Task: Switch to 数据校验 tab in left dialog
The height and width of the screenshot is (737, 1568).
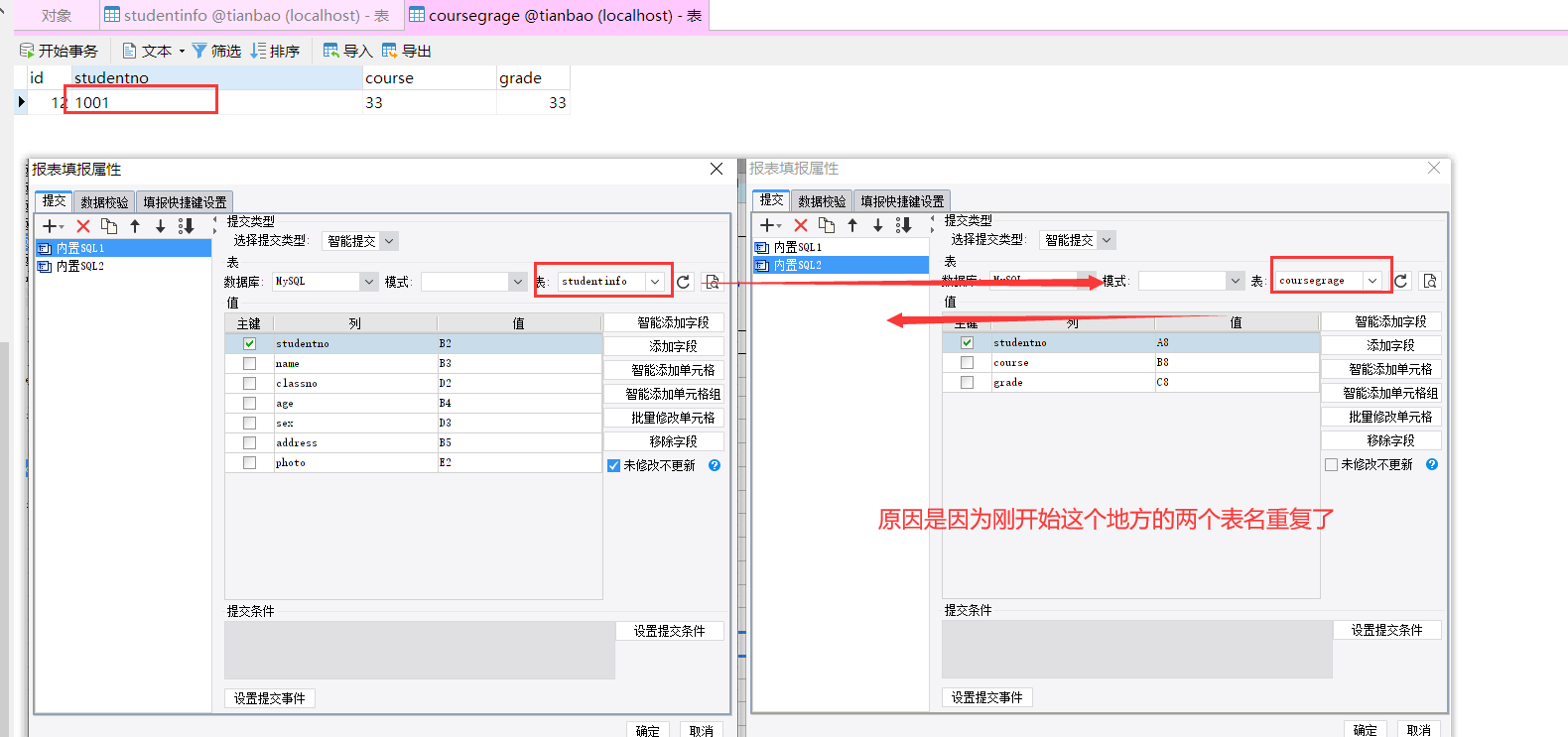Action: 104,201
